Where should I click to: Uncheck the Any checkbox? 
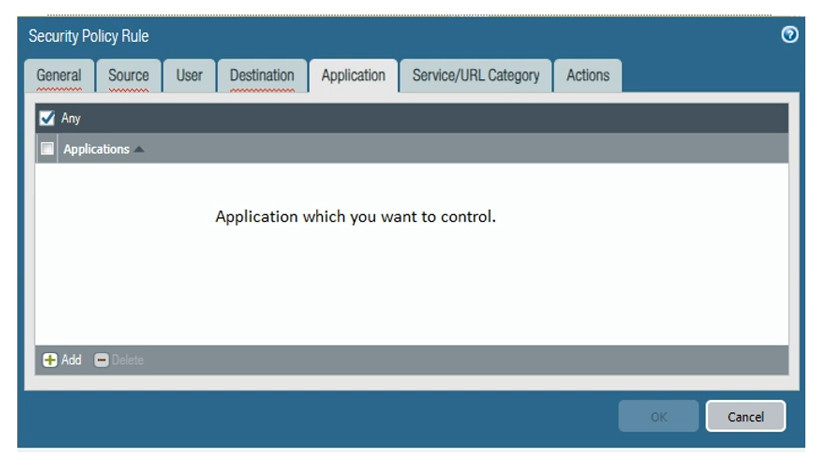(47, 118)
